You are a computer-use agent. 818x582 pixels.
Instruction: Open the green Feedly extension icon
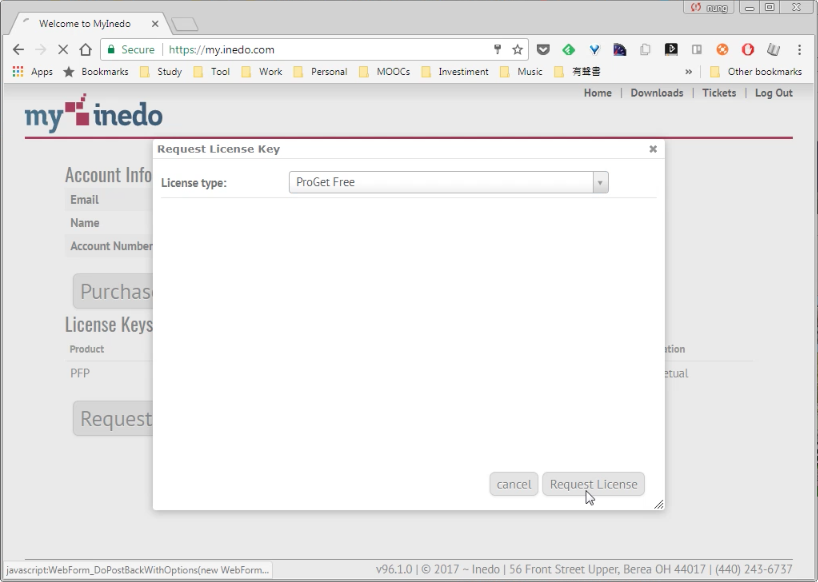[569, 50]
